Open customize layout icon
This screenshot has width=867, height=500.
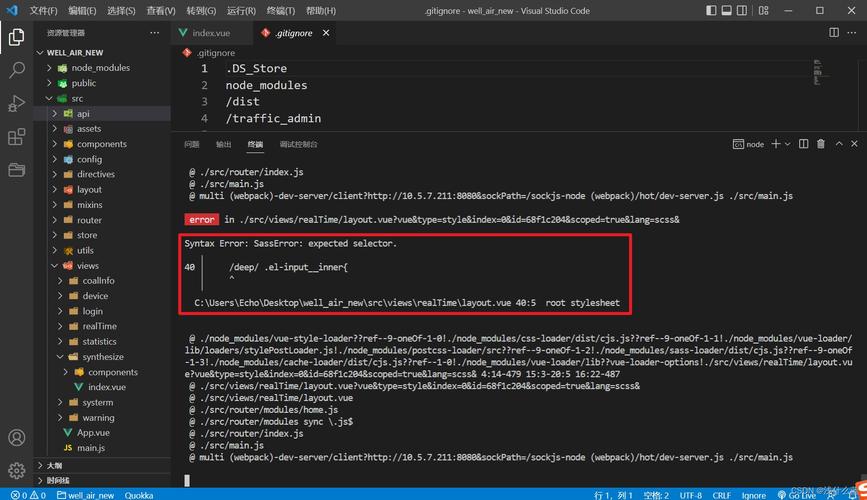tap(764, 11)
